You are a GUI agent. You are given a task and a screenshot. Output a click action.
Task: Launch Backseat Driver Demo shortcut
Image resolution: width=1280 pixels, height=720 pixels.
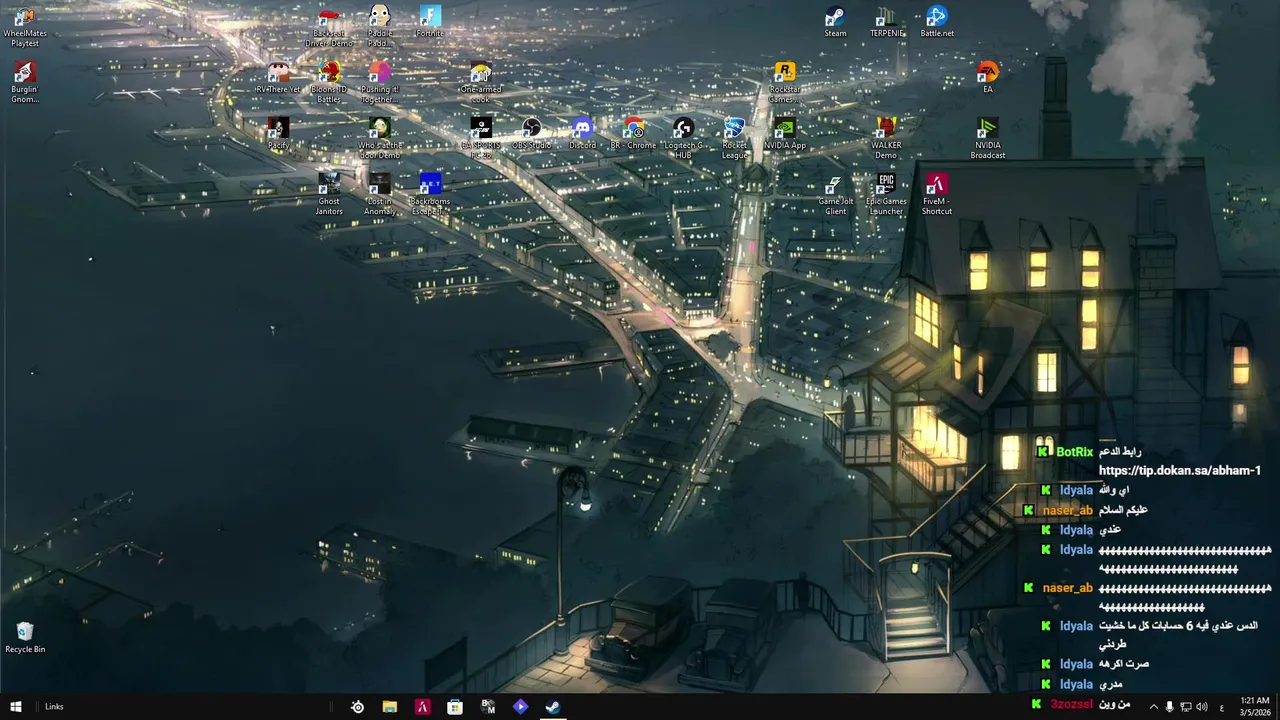[x=329, y=27]
